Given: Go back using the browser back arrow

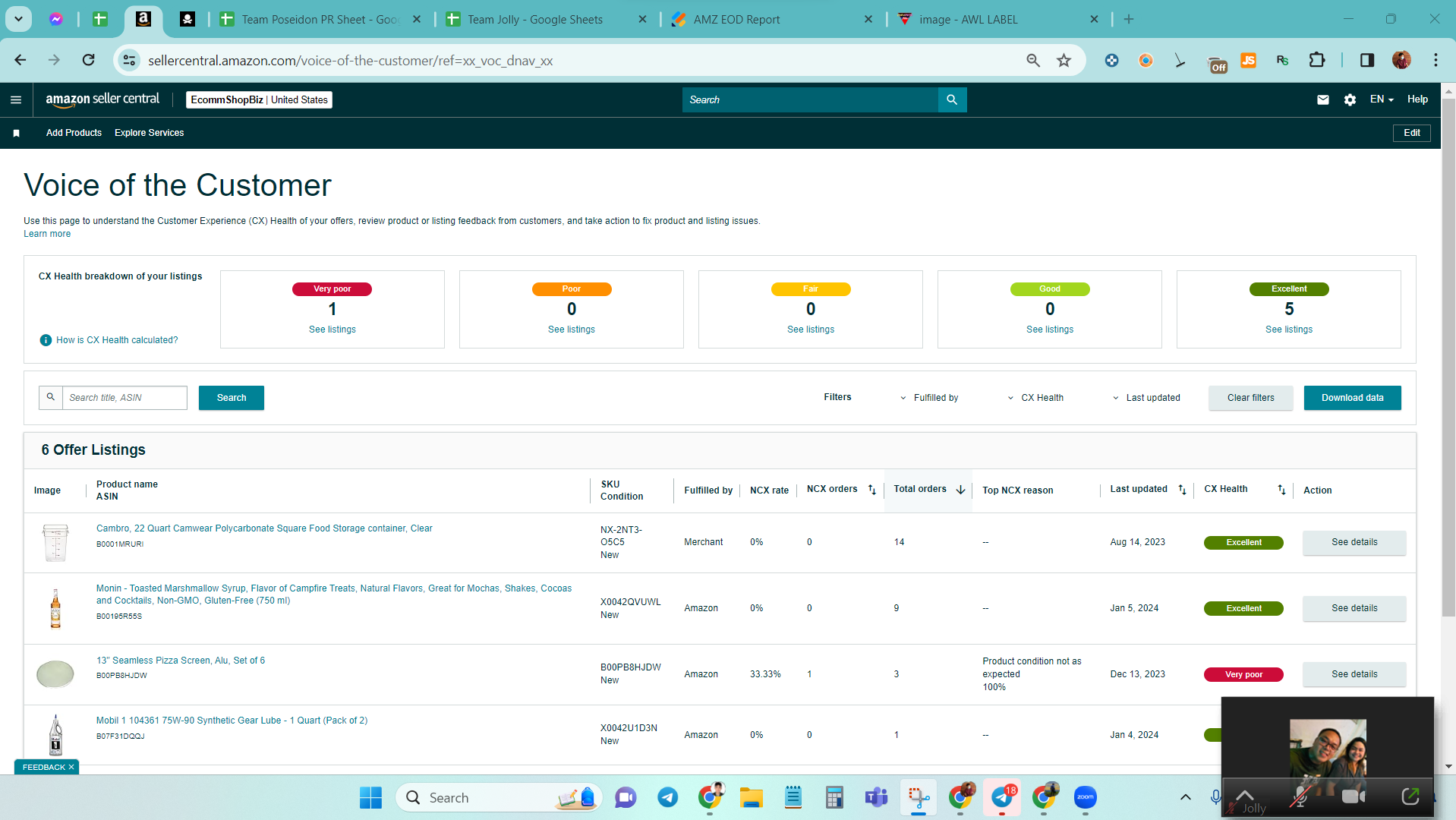Looking at the screenshot, I should (20, 60).
